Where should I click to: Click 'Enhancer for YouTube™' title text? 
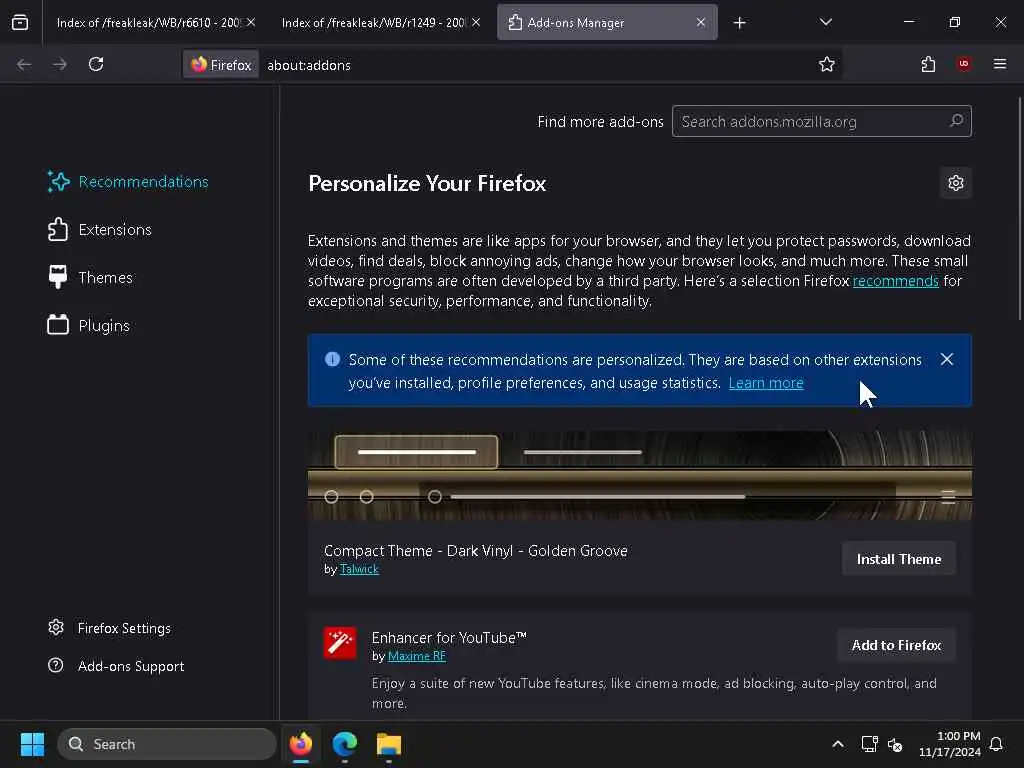click(449, 638)
